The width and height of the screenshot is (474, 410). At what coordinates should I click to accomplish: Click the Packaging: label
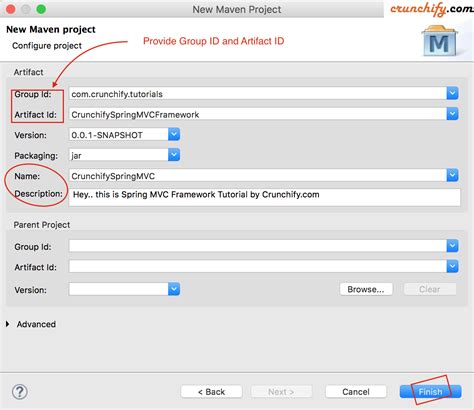(x=36, y=156)
